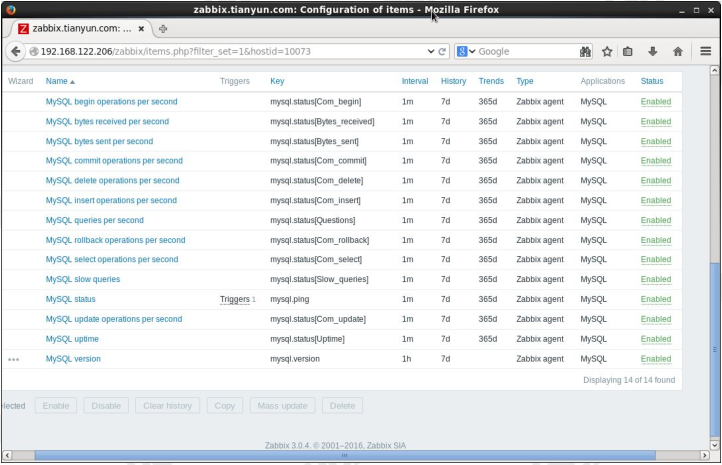Toggle Enabled status of MySQL commit operations
This screenshot has height=465, width=722.
click(656, 161)
